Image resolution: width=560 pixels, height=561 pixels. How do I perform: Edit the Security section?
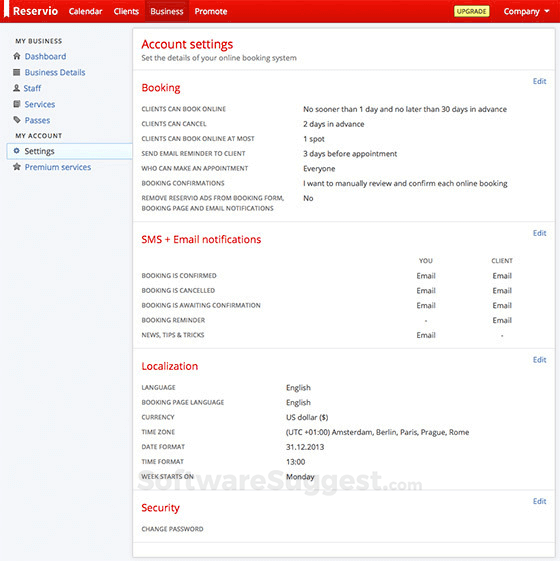539,501
